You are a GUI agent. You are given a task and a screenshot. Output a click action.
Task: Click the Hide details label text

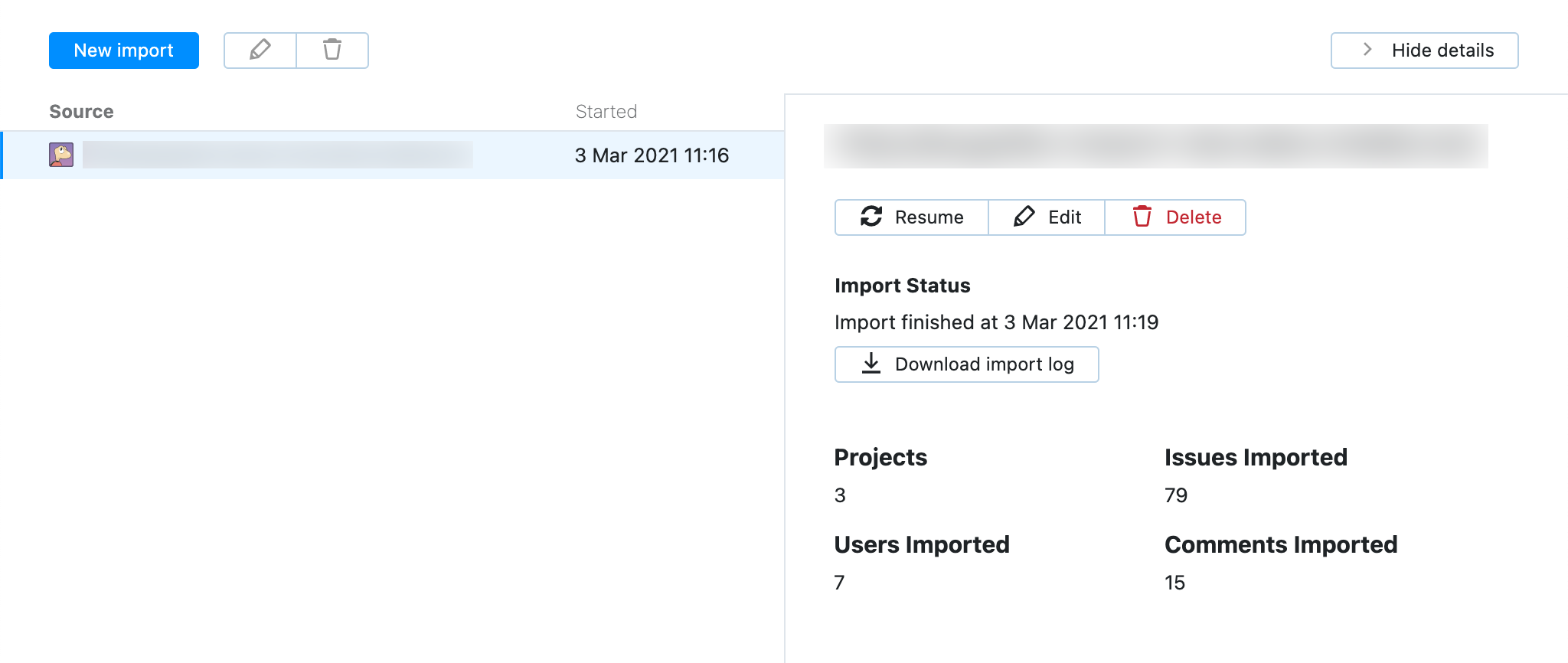[1442, 51]
